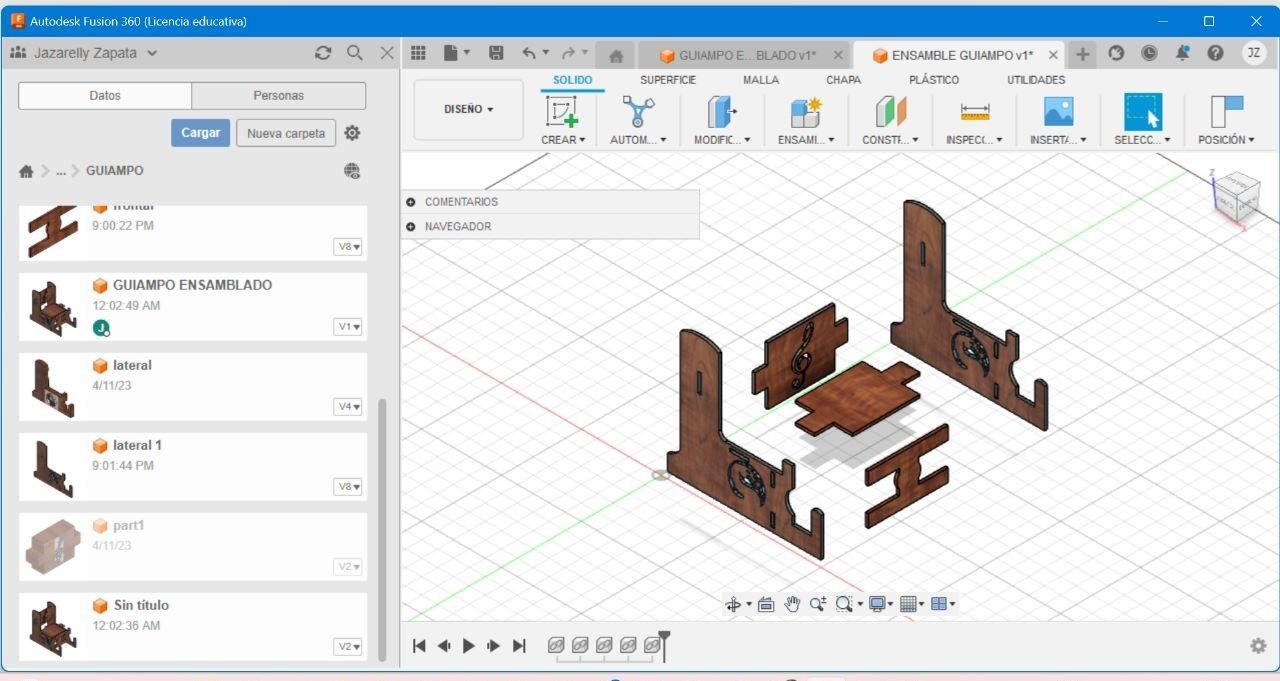Open version V1 dropdown for GUIAMPO ENSAMBLADO

pyautogui.click(x=348, y=327)
